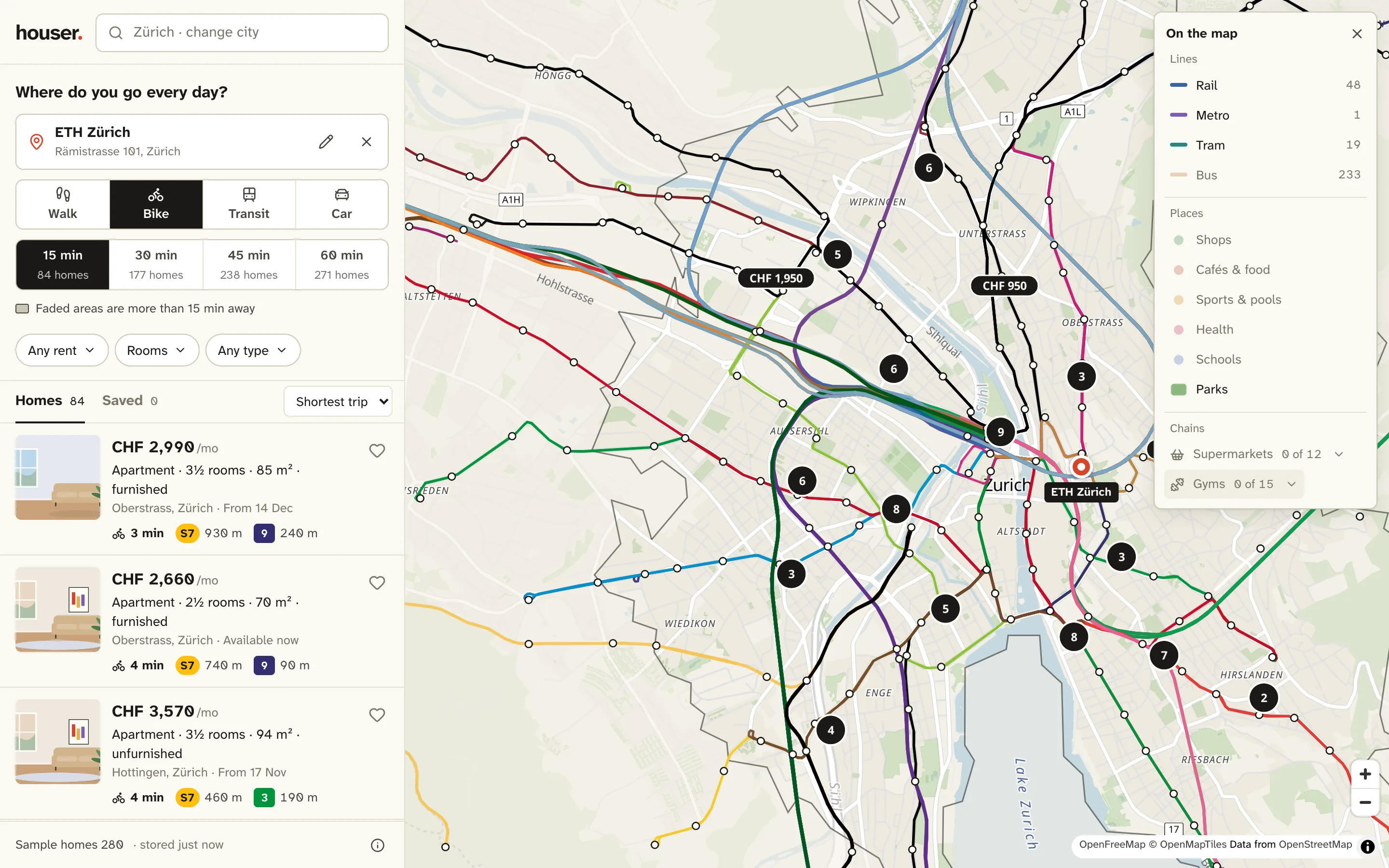Image resolution: width=1389 pixels, height=868 pixels.
Task: Click the S7 badge on CHF 2,990 listing
Action: [187, 533]
